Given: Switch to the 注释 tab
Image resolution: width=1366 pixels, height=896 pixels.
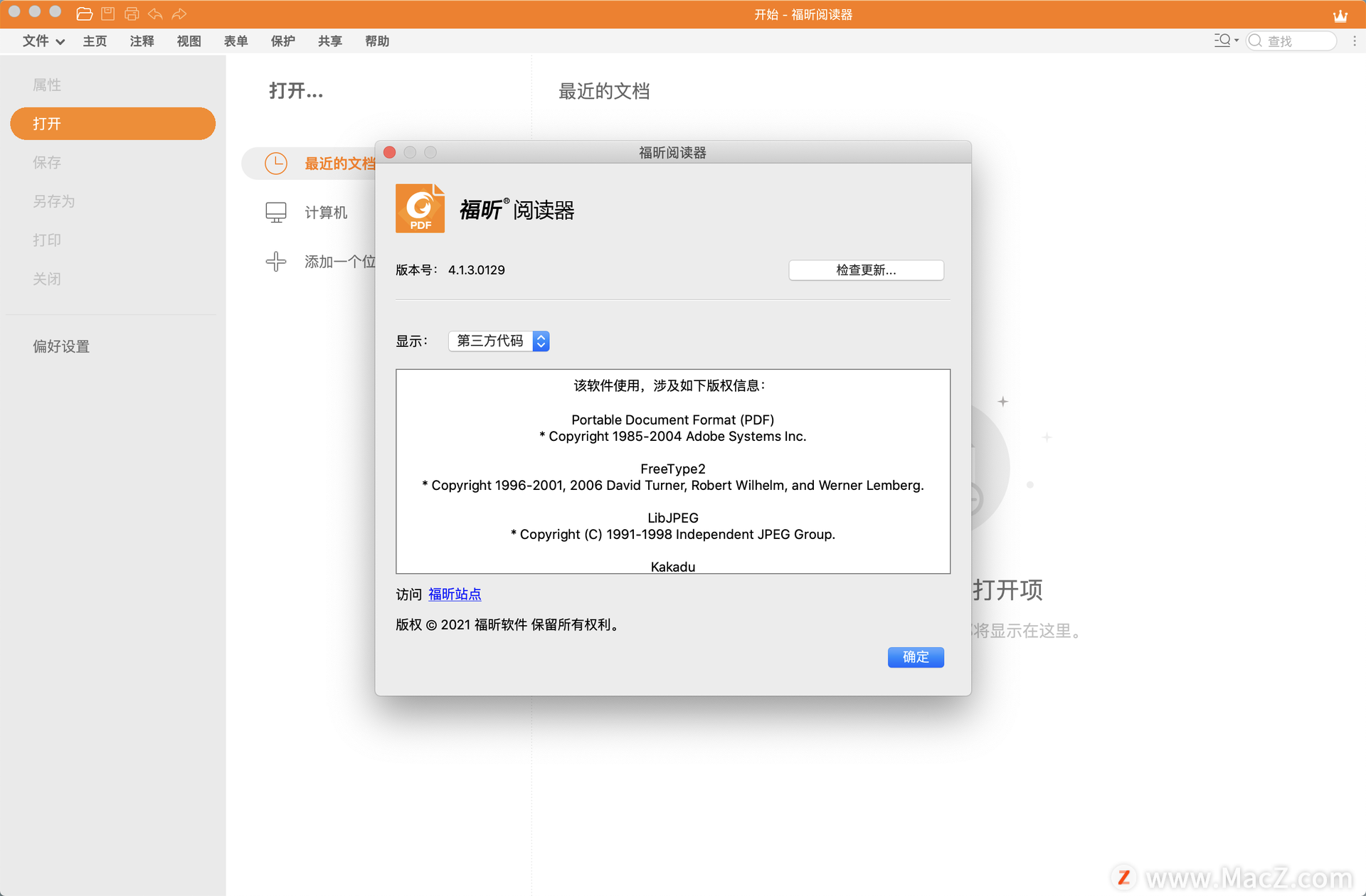Looking at the screenshot, I should (142, 41).
